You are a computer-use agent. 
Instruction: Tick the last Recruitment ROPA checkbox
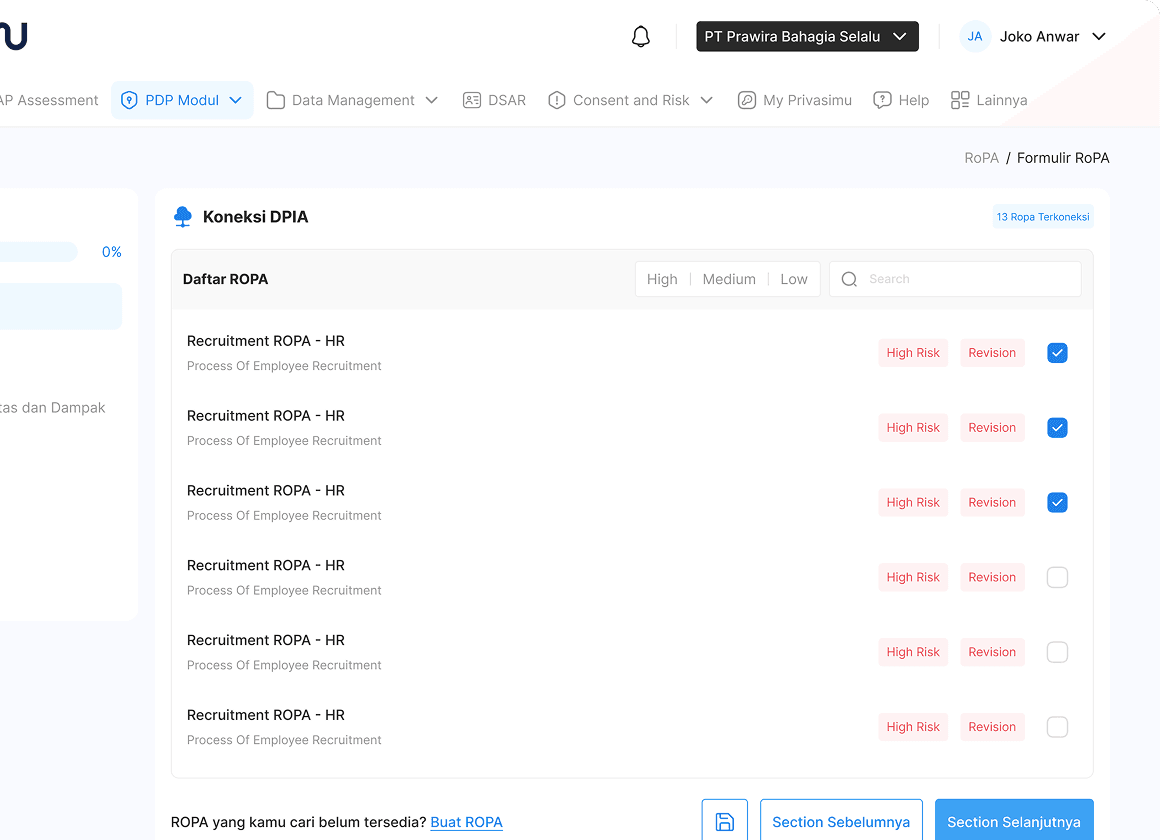coord(1057,728)
